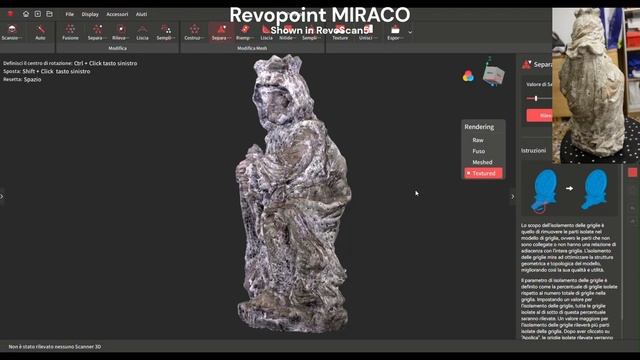Collapse the right Separa panel arrow
The height and width of the screenshot is (360, 640).
point(513,196)
